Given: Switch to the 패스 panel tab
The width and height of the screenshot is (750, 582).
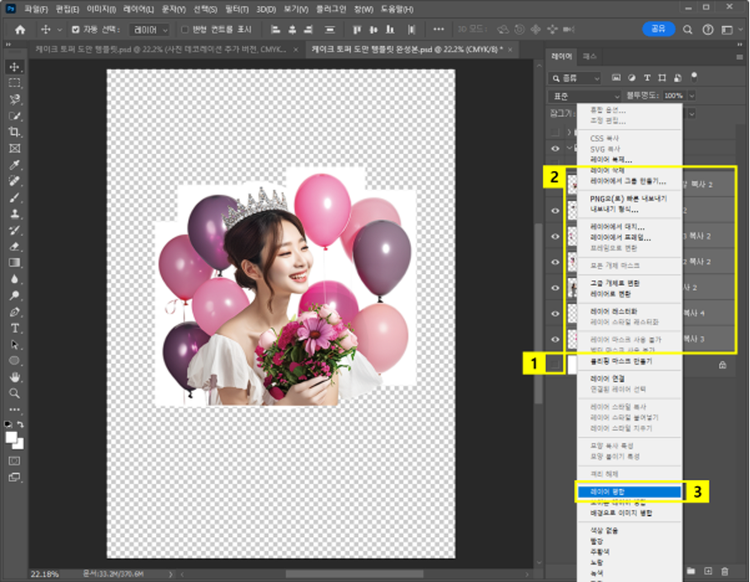Looking at the screenshot, I should (590, 57).
